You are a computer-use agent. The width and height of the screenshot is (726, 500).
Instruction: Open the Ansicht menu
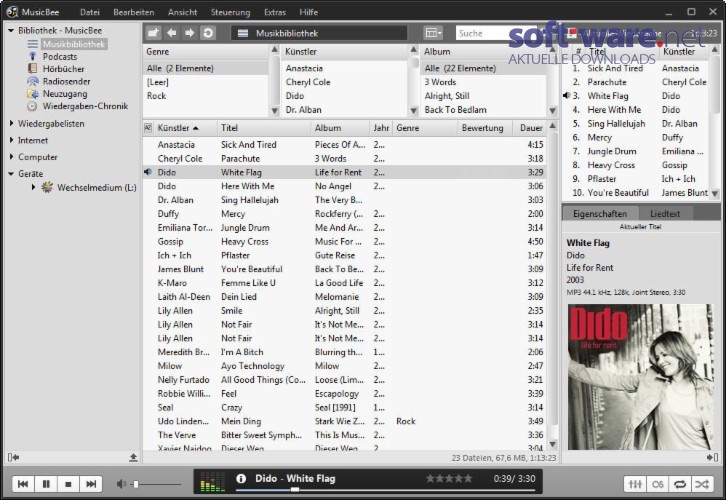pos(182,12)
